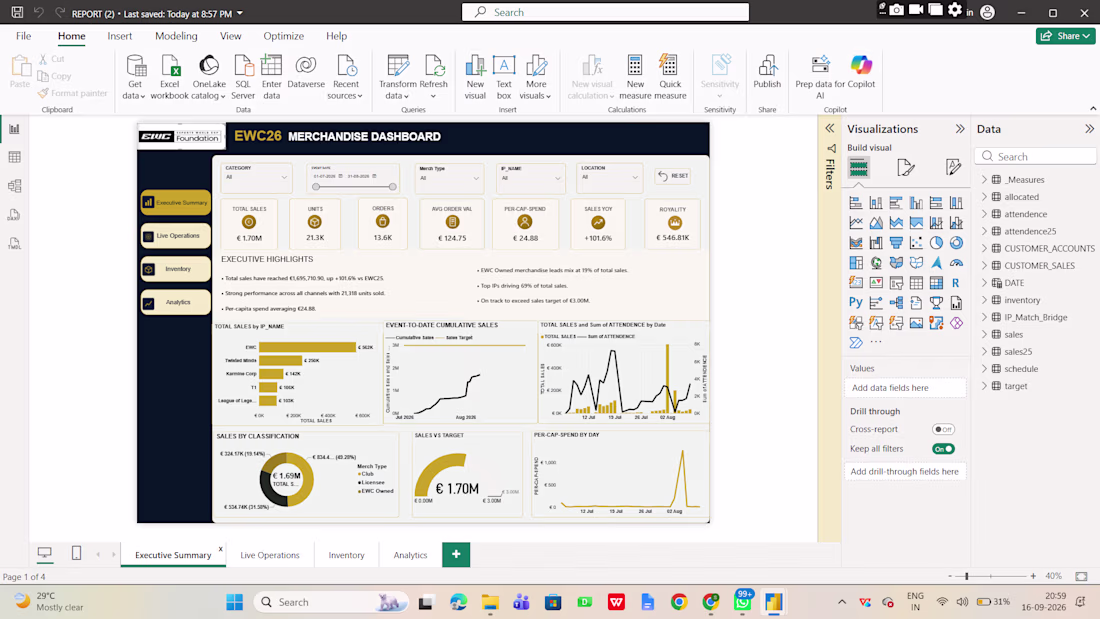Viewport: 1100px width, 619px height.
Task: Switch to the Insert ribbon tab
Action: (x=120, y=36)
